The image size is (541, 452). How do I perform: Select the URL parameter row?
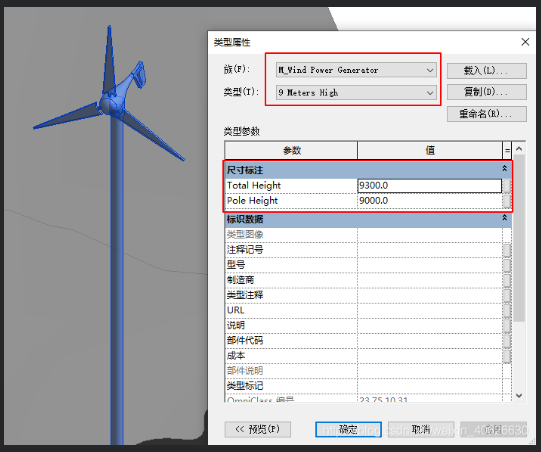coord(368,311)
